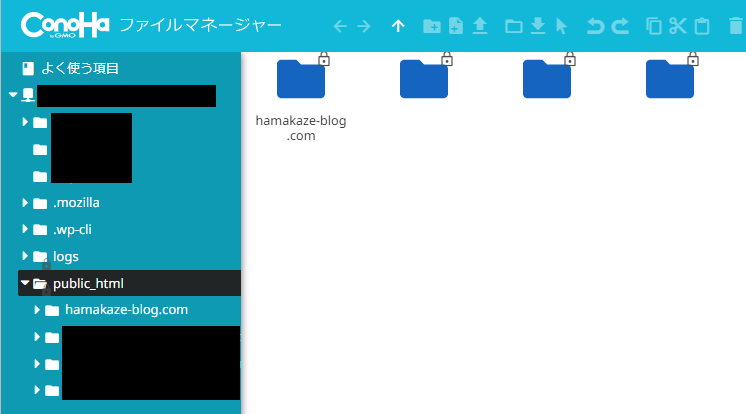Create a new folder from toolbar

[432, 26]
